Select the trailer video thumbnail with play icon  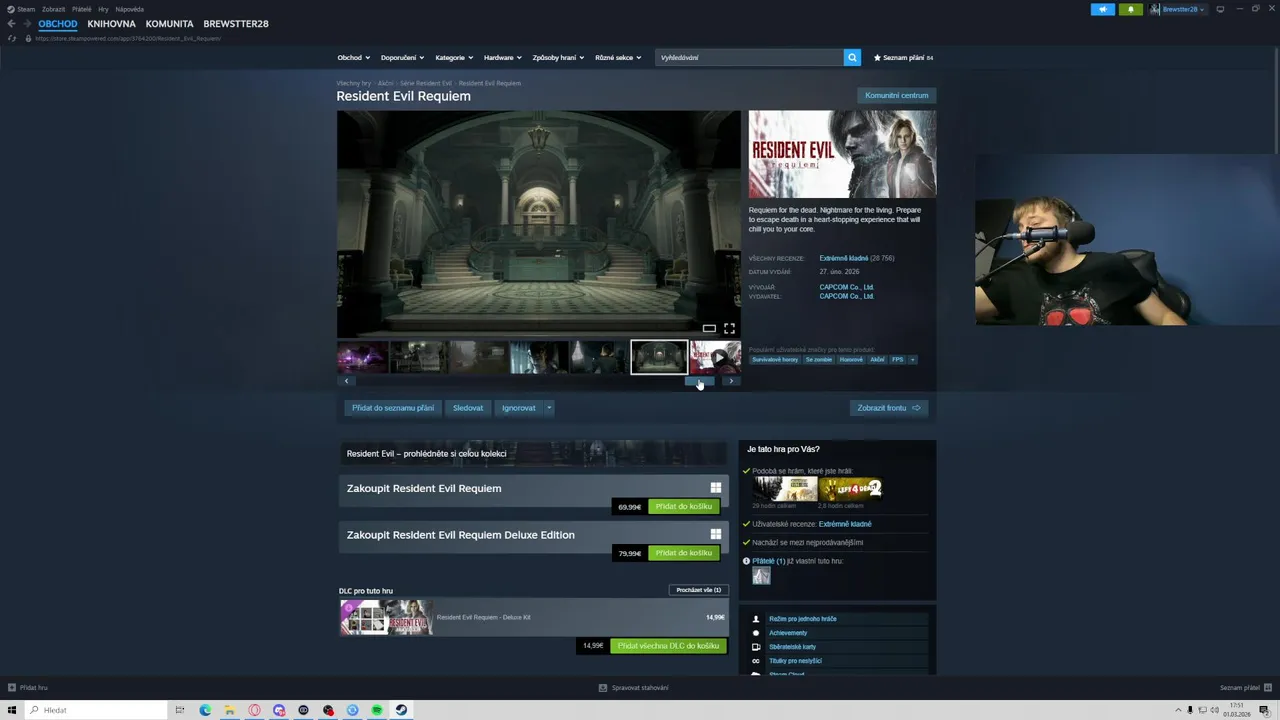pos(716,357)
